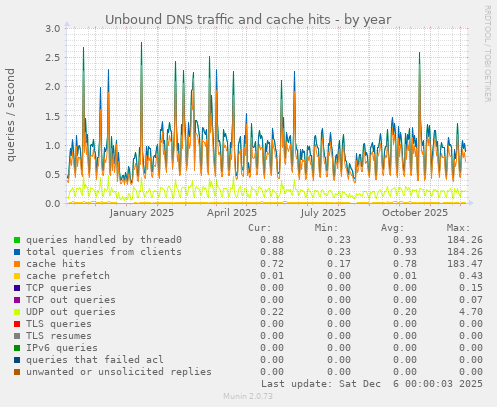The height and width of the screenshot is (407, 497).
Task: Click the 1.0 y-axis tick label
Action: [x=53, y=146]
